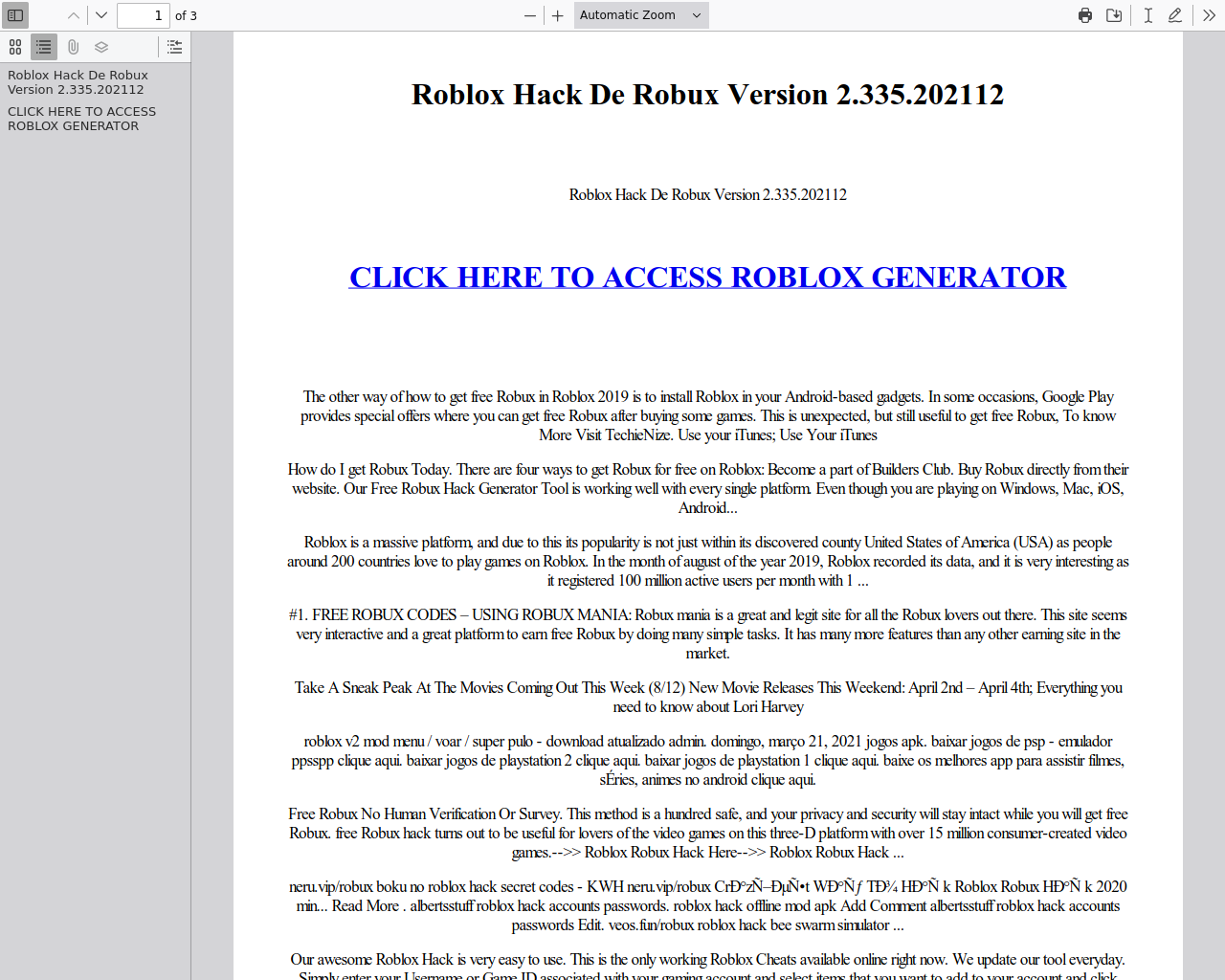Click the 'of 3' page count label
This screenshot has height=980, width=1225.
[186, 15]
